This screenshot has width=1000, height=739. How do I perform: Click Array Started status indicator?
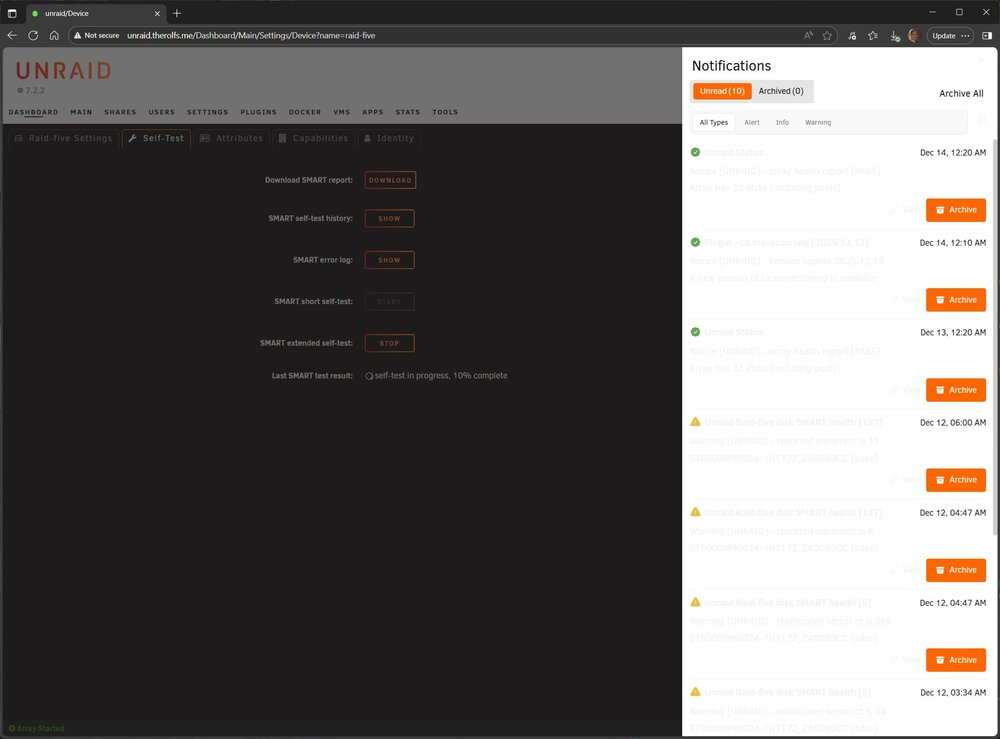click(36, 728)
